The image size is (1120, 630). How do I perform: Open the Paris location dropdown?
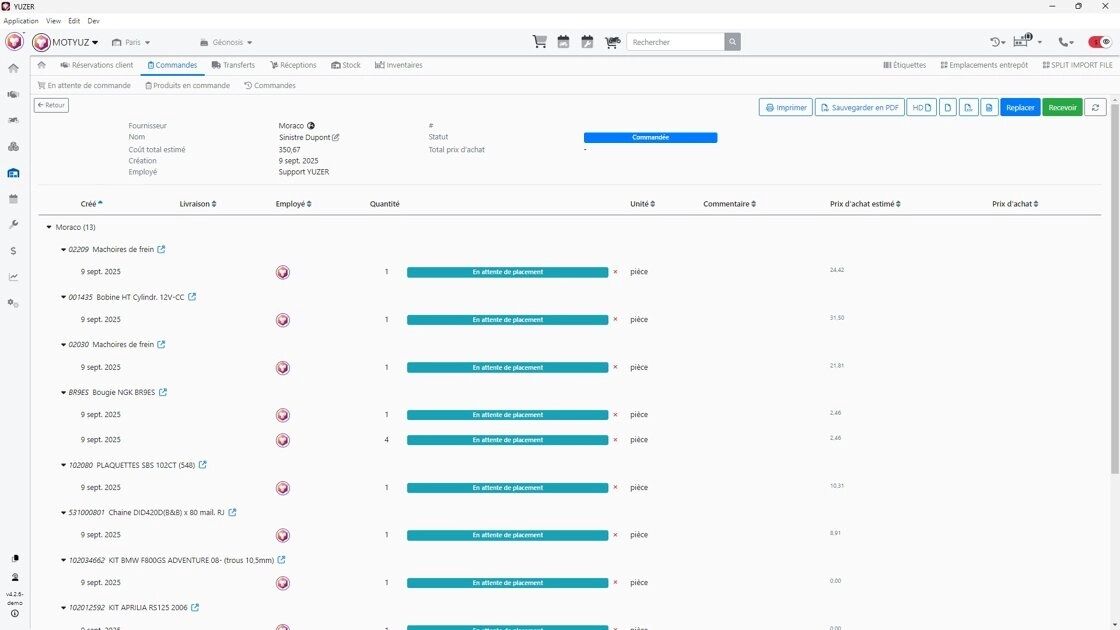[x=131, y=42]
